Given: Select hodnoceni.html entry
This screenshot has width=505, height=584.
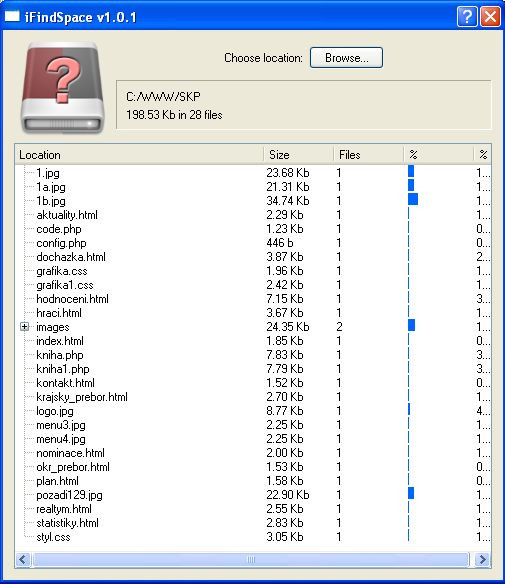Looking at the screenshot, I should 73,299.
